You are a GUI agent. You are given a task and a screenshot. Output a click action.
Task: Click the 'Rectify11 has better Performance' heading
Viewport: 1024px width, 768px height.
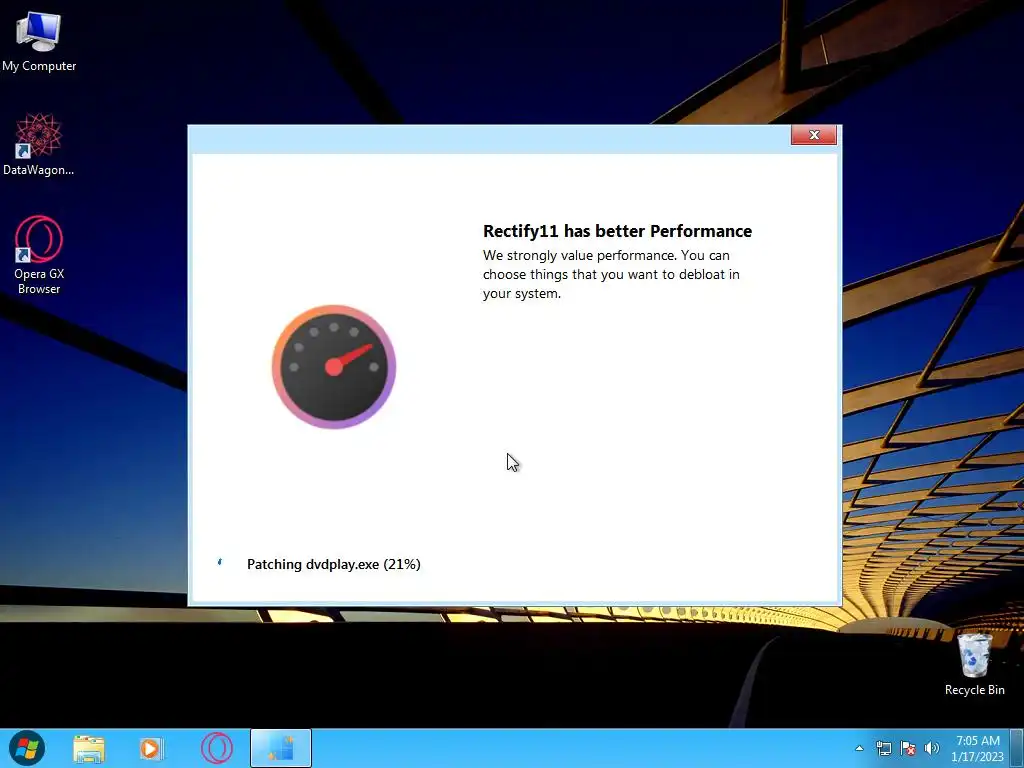tap(617, 231)
